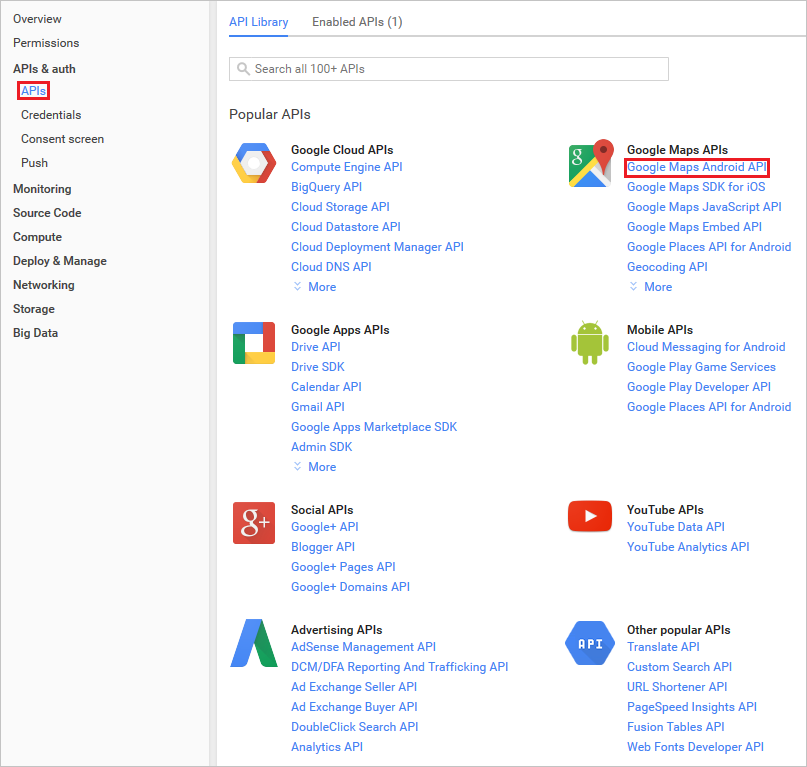This screenshot has height=767, width=807.
Task: Open the Admin SDK link
Action: (x=321, y=447)
